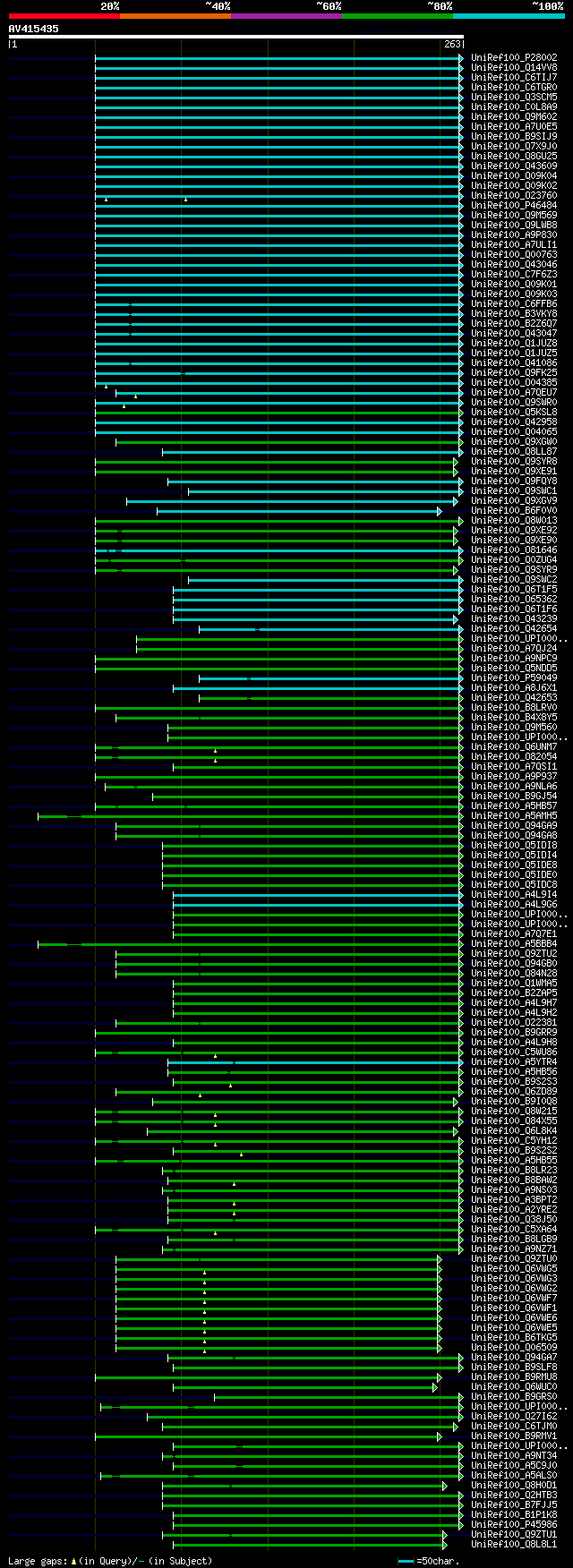This screenshot has height=1568, width=573.
Task: Select the UniRef100_O23760 hit label
Action: (x=514, y=195)
